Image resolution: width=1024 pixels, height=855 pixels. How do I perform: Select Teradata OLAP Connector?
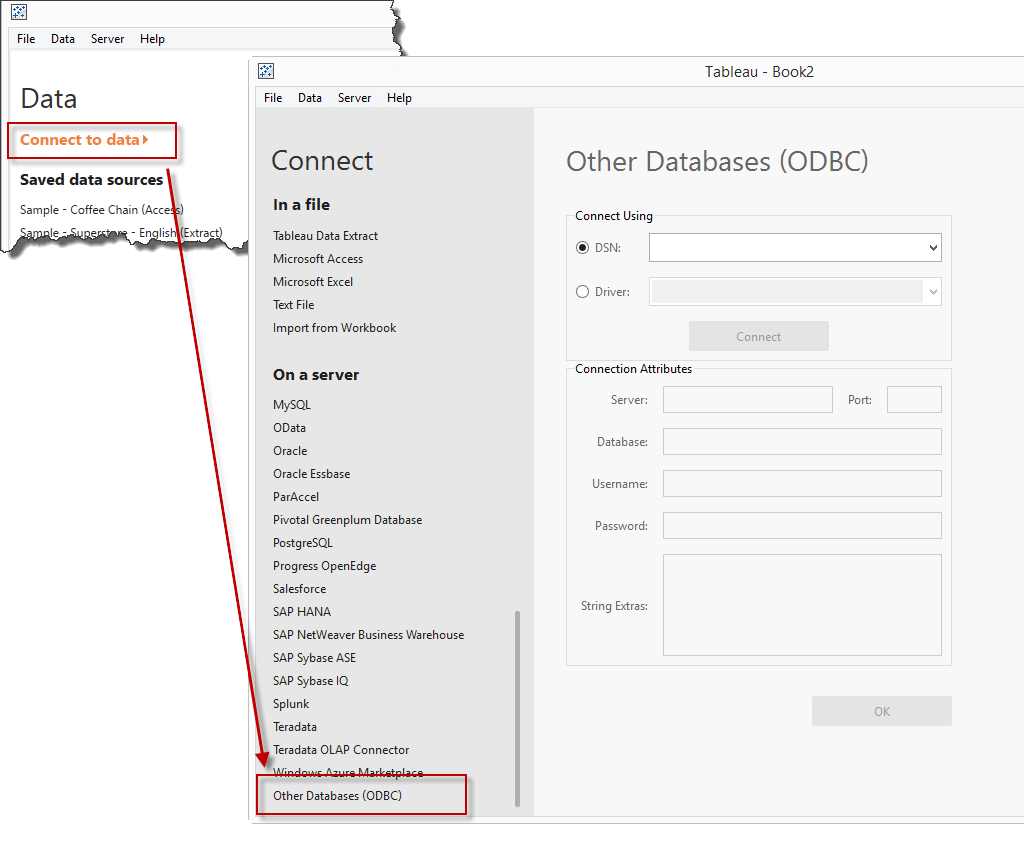pyautogui.click(x=341, y=750)
